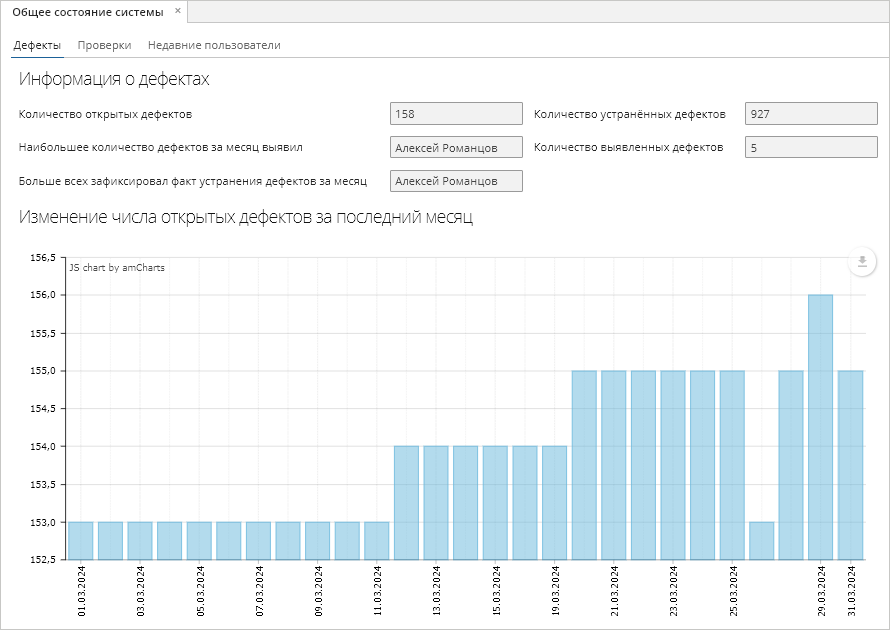Click the 156,5 value on the vertical axis
Screen dimensions: 890x630
pos(43,258)
